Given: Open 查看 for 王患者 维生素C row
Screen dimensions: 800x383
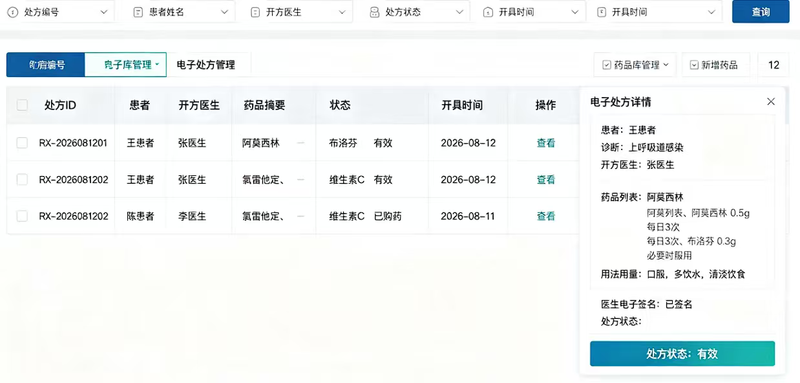Looking at the screenshot, I should coord(545,180).
